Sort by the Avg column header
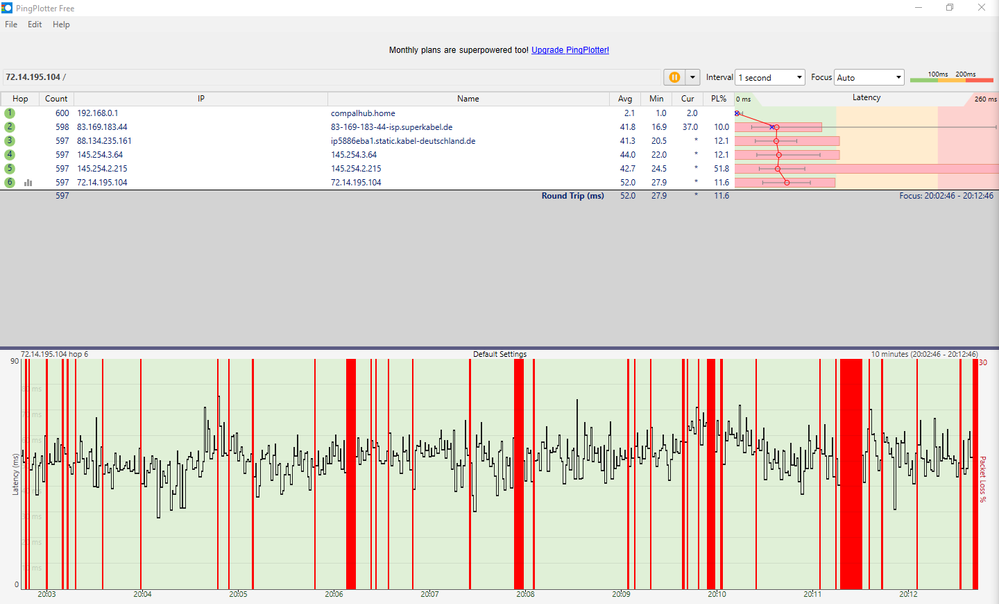 coord(626,99)
